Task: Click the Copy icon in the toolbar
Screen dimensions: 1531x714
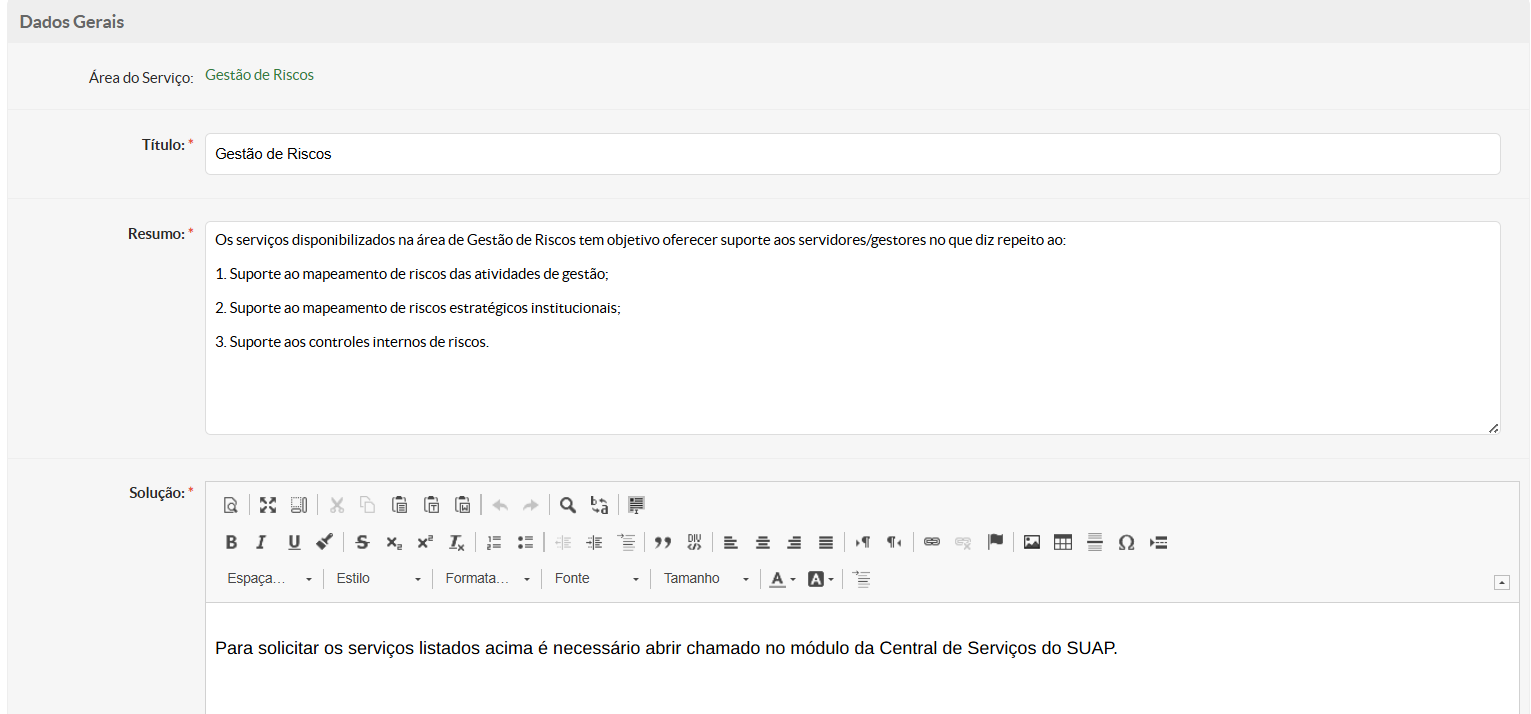Action: [368, 505]
